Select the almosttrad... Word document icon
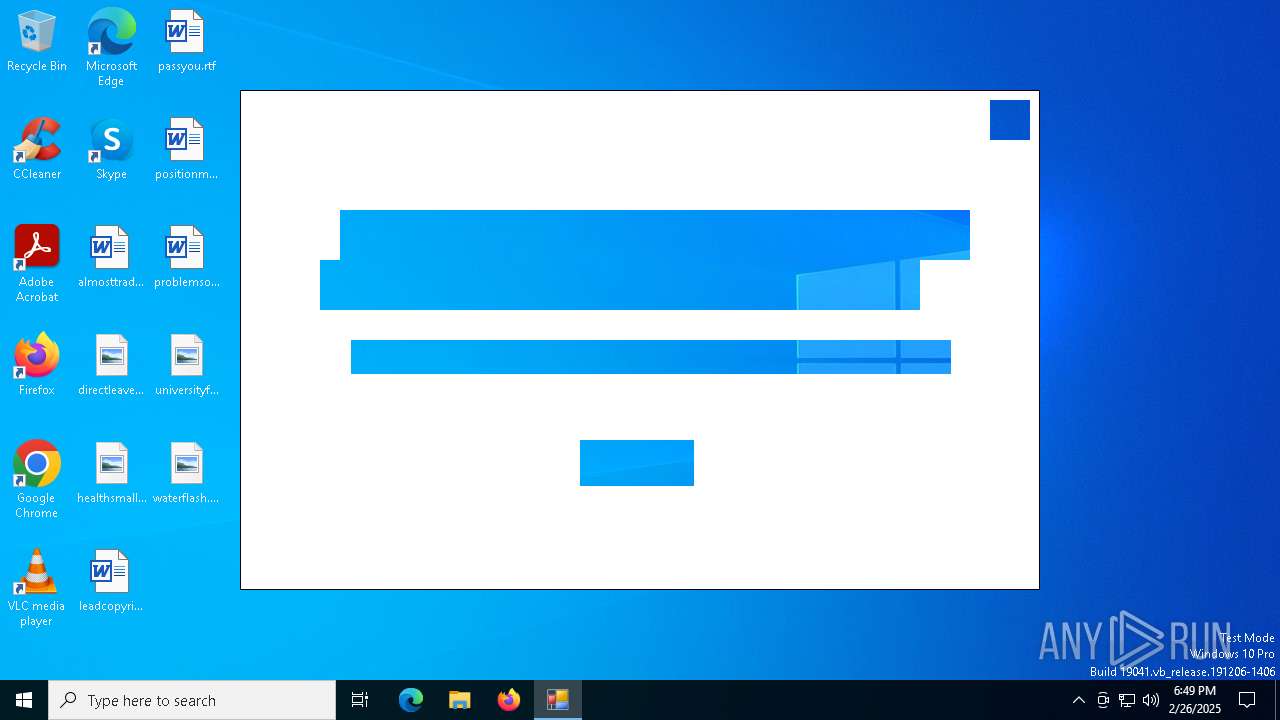 111,258
